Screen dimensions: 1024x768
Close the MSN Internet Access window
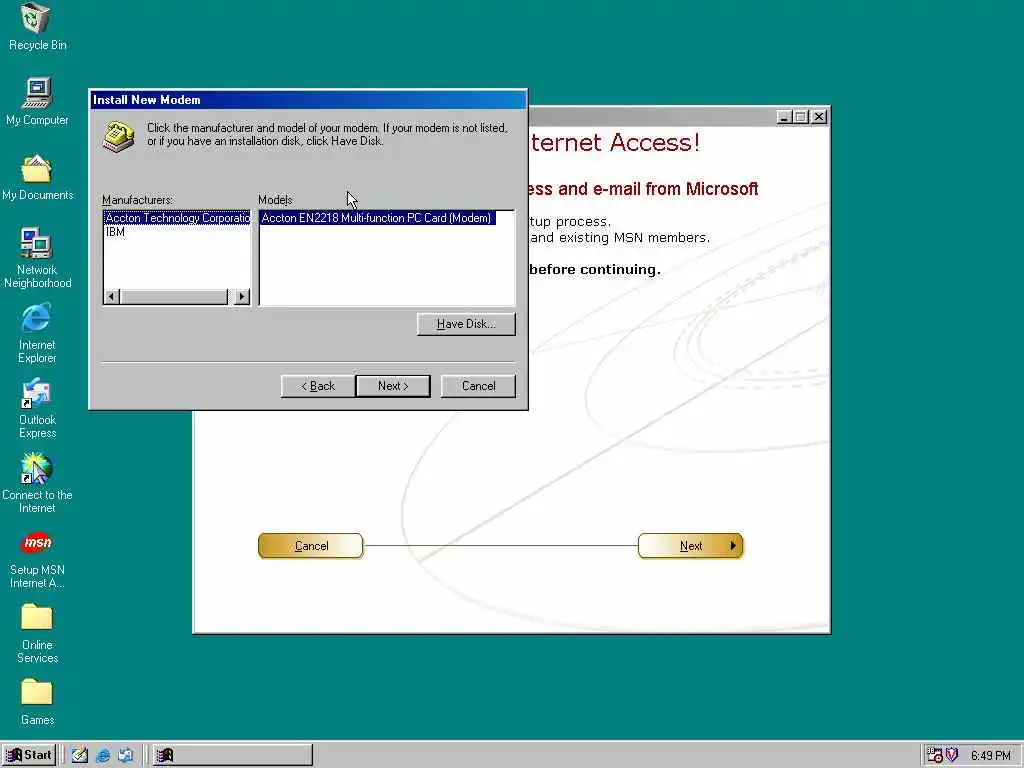coord(819,117)
